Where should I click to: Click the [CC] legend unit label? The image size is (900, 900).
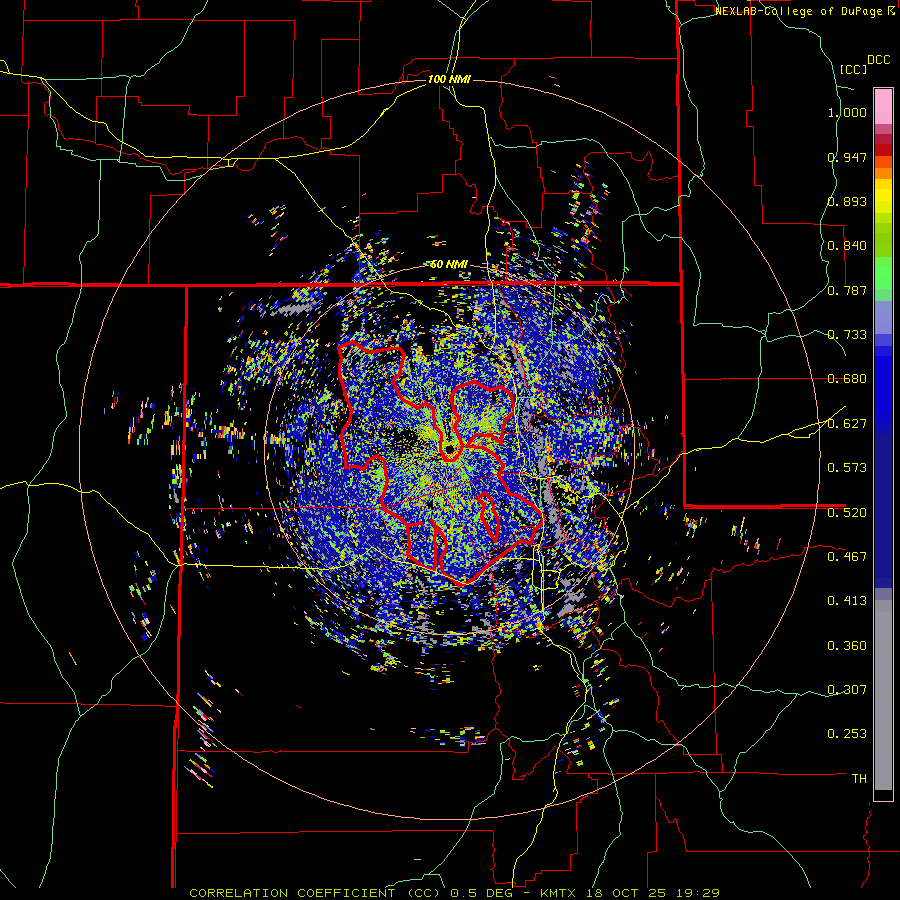(853, 69)
